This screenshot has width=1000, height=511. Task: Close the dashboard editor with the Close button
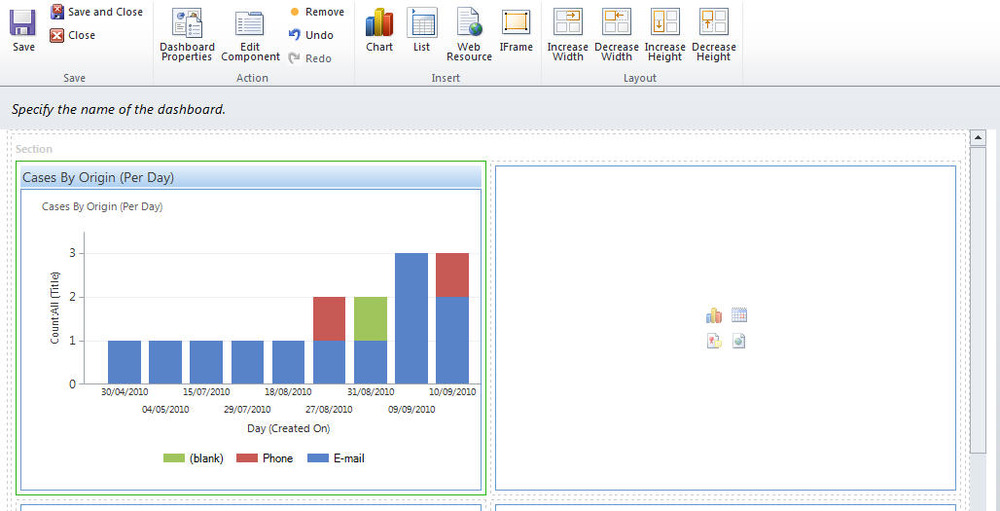coord(73,35)
